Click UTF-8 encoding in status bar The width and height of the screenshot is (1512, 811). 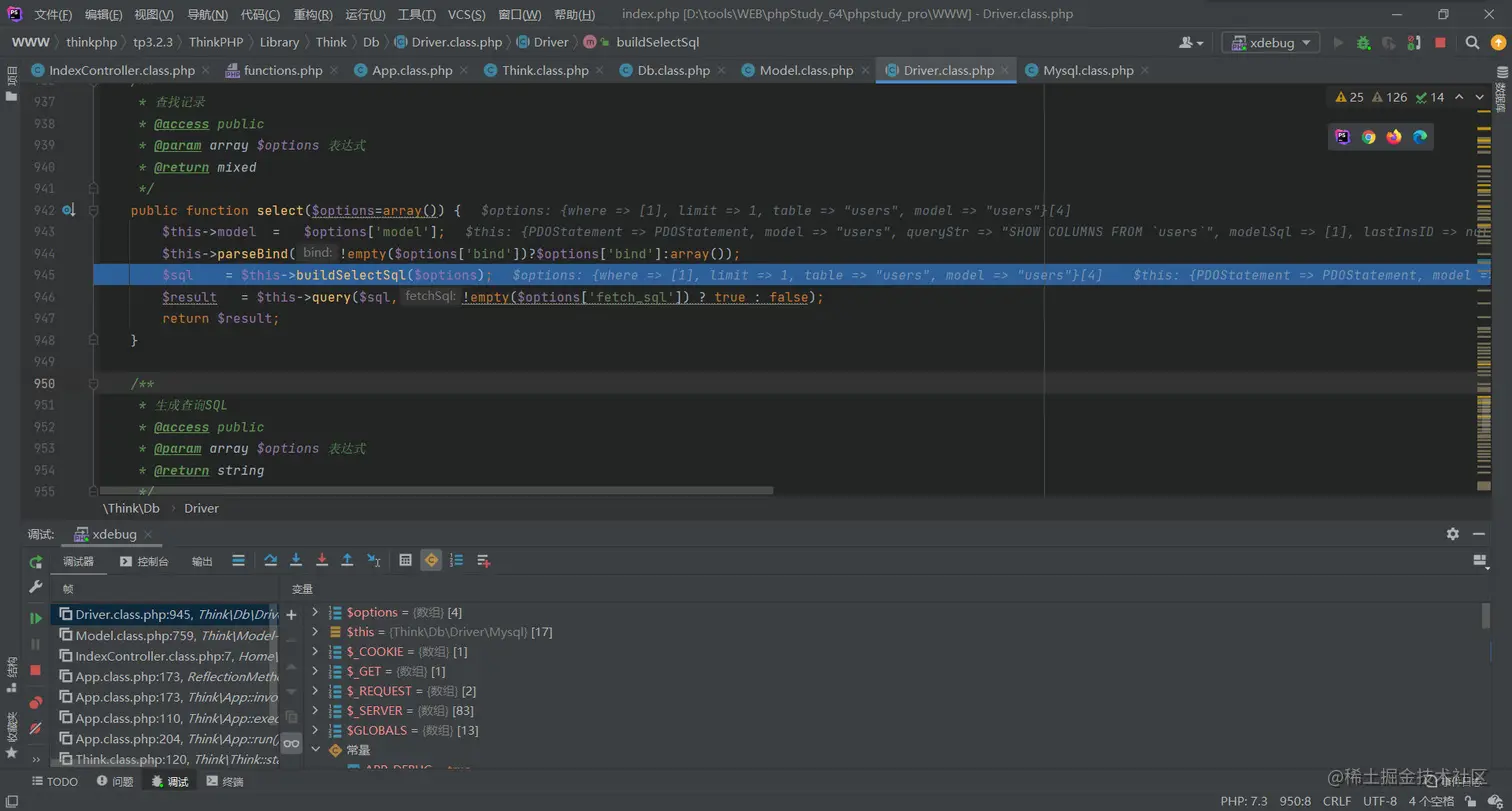pos(1379,801)
